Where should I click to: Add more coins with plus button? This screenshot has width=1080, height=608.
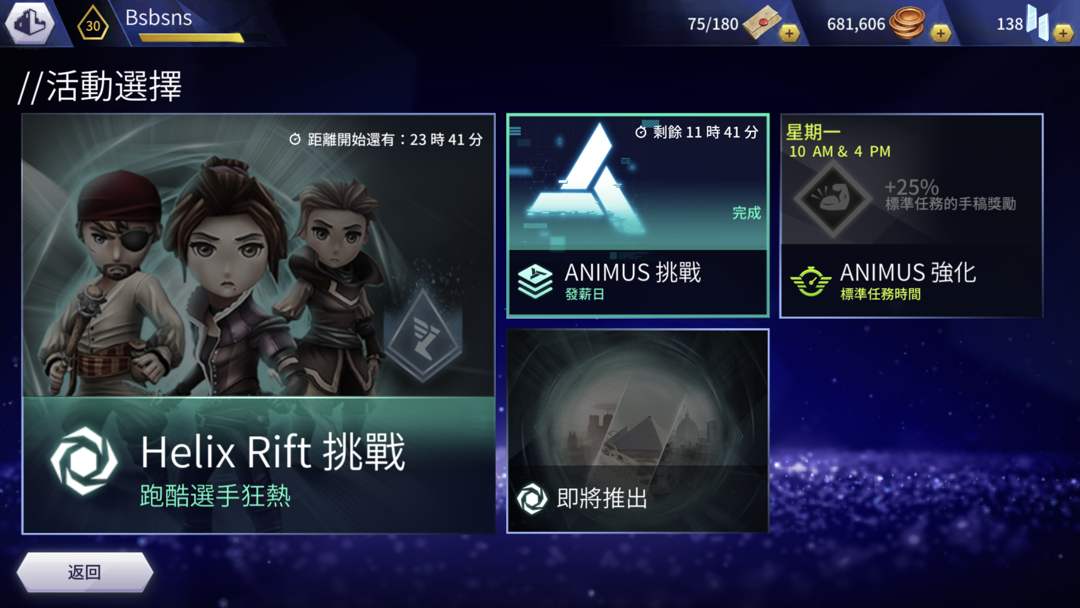(x=940, y=32)
